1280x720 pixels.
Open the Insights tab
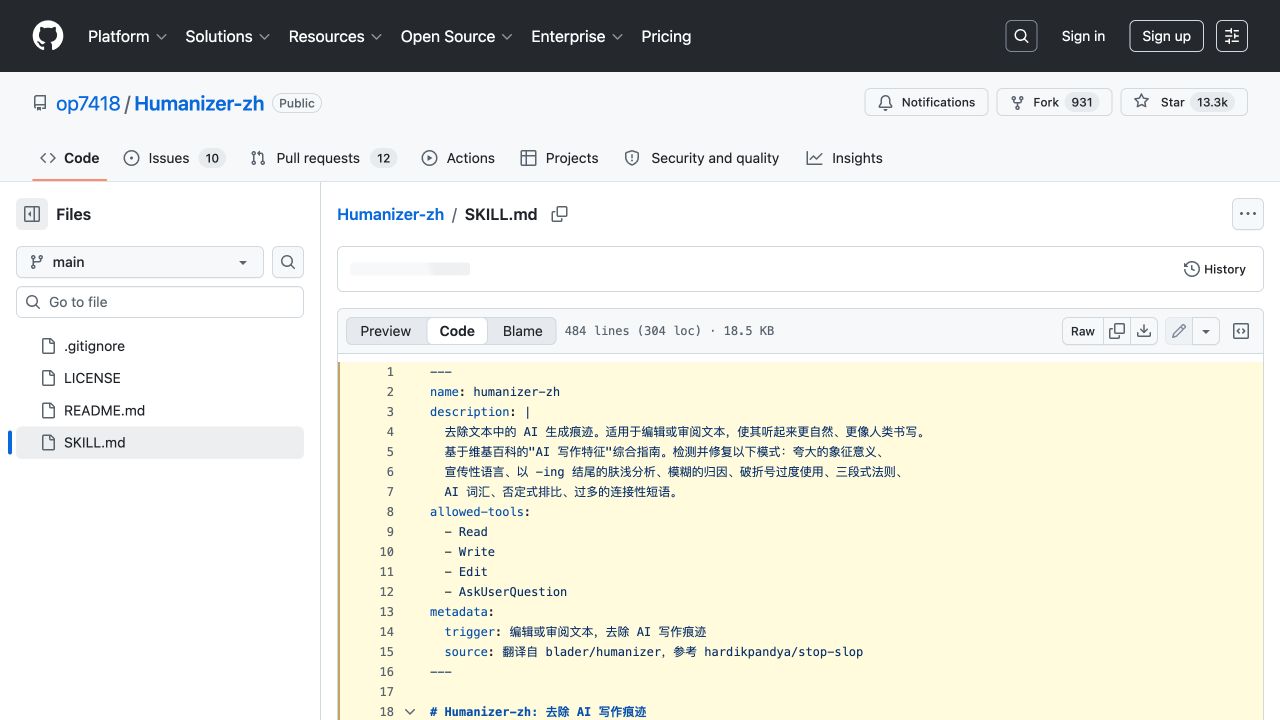point(845,158)
